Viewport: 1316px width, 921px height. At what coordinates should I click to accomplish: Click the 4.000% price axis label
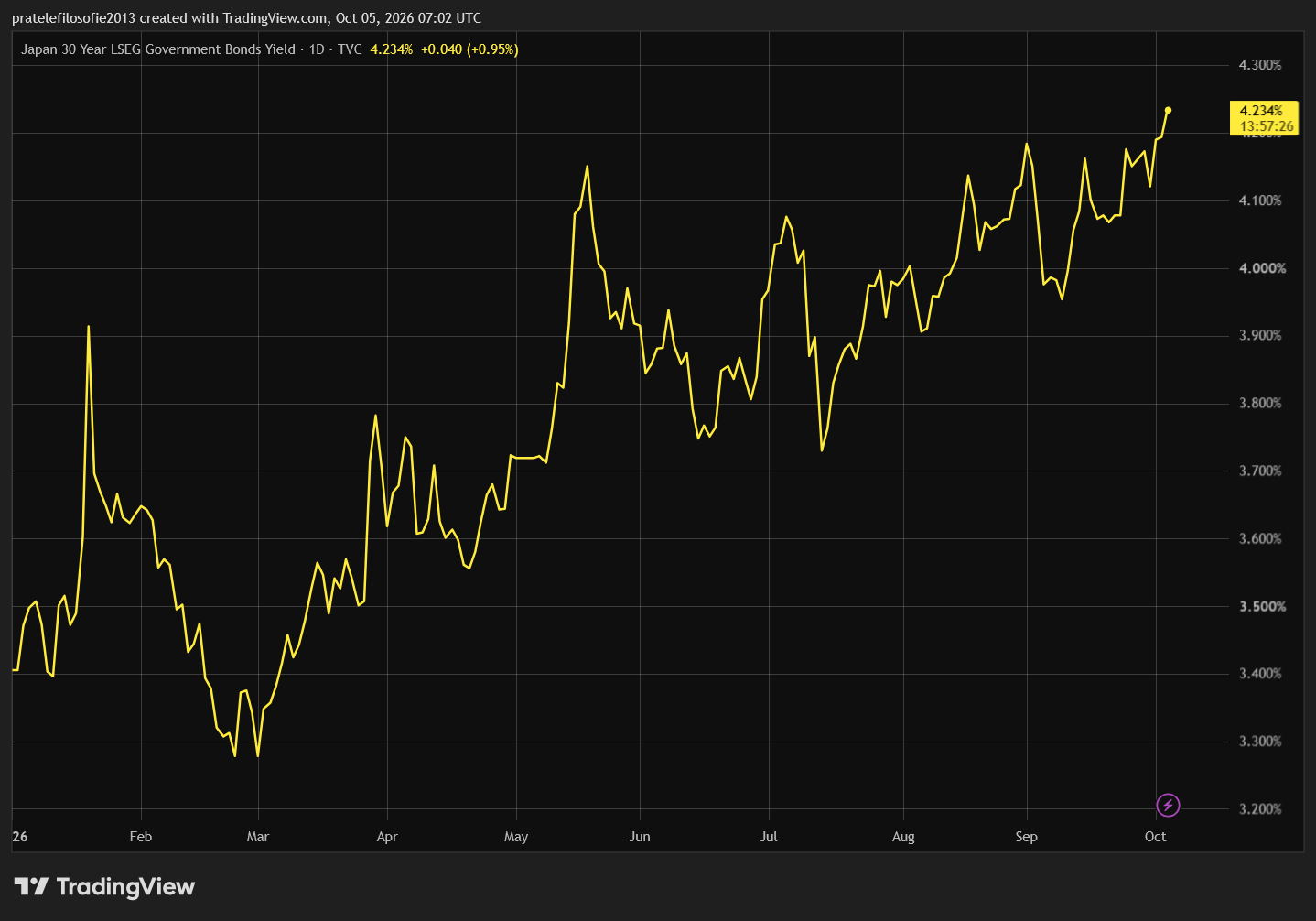coord(1262,268)
